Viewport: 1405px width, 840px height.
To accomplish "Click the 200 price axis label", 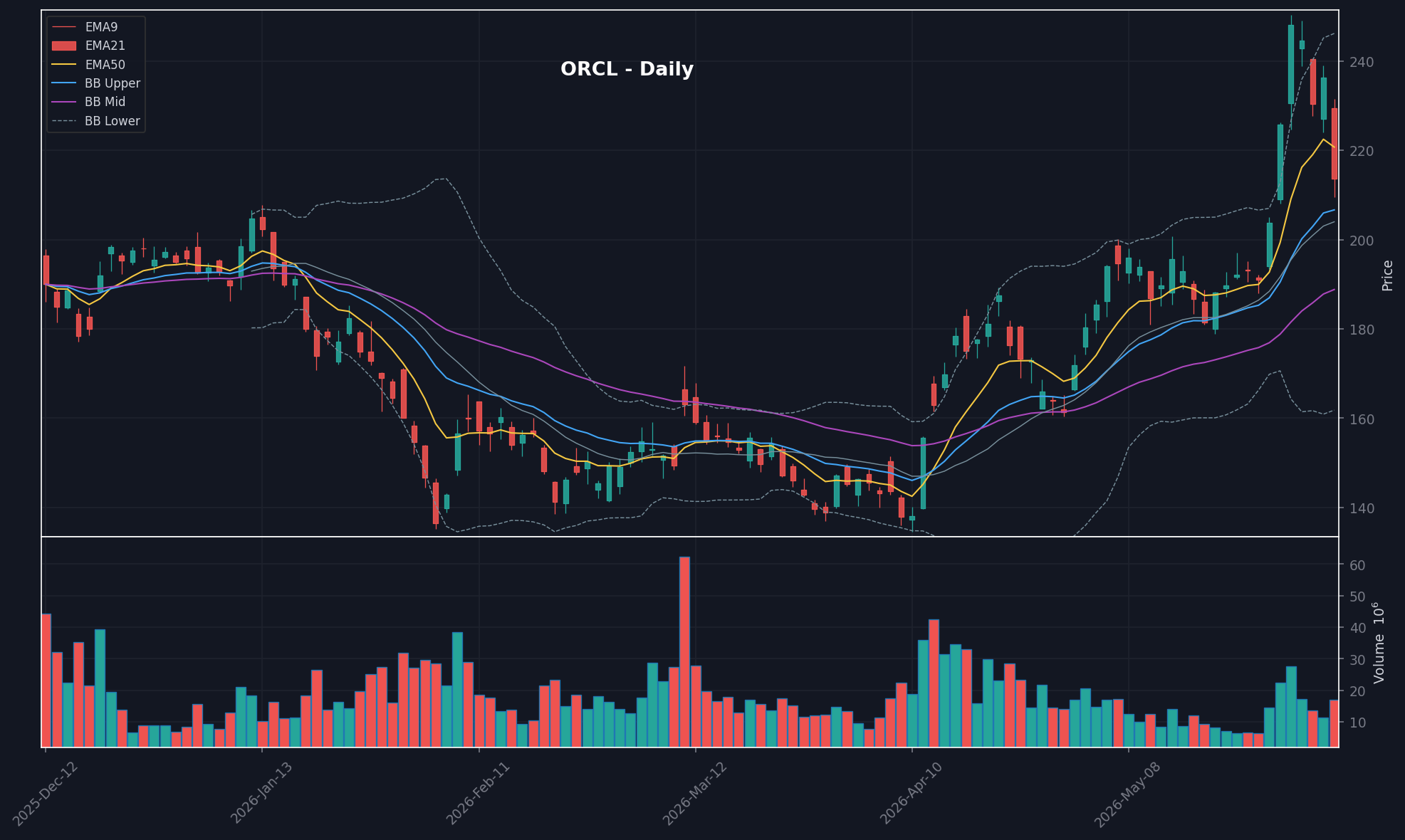I will (1362, 241).
